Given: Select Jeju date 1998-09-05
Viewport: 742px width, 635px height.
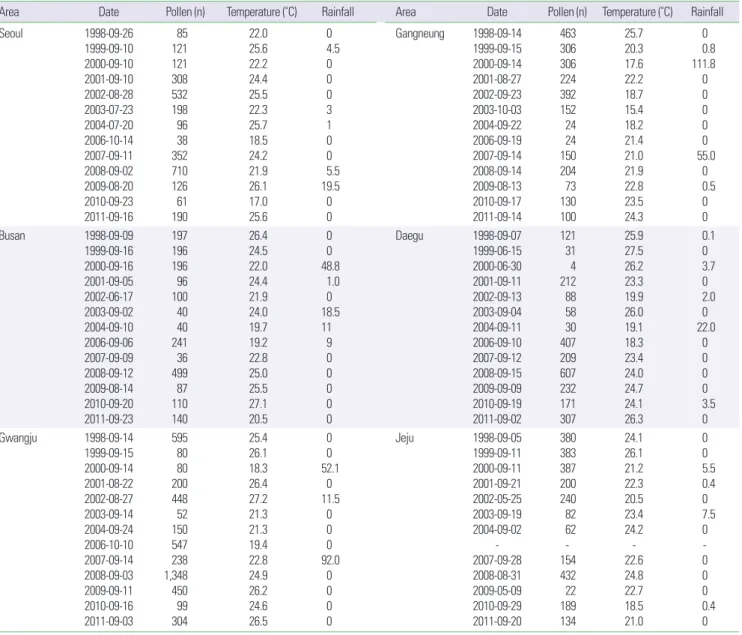Looking at the screenshot, I should point(497,438).
